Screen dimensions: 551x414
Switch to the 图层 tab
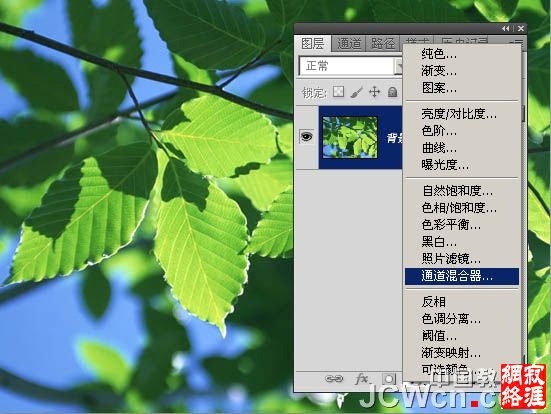tap(312, 44)
